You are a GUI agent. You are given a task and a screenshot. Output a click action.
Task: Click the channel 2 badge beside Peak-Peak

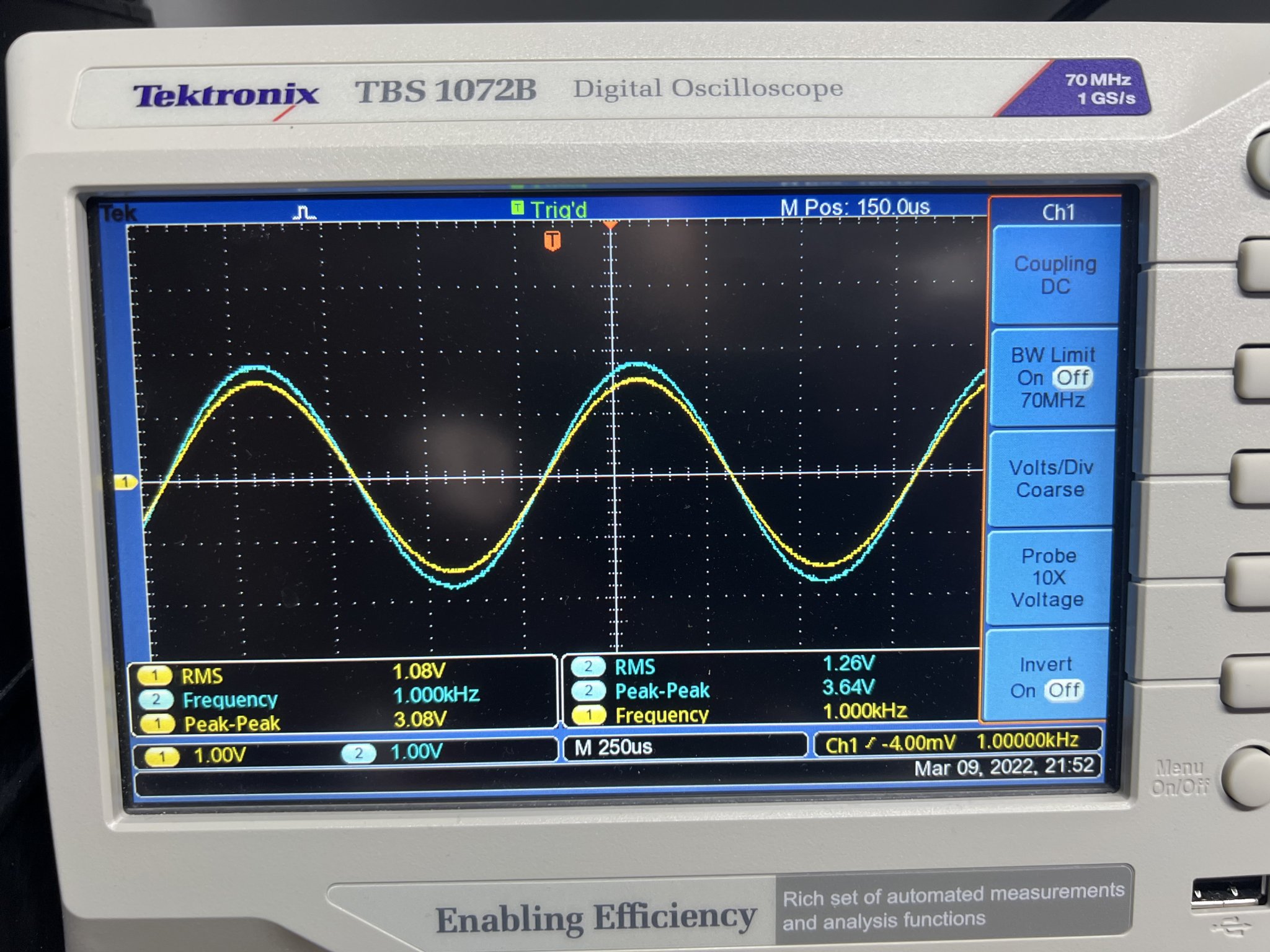(588, 690)
